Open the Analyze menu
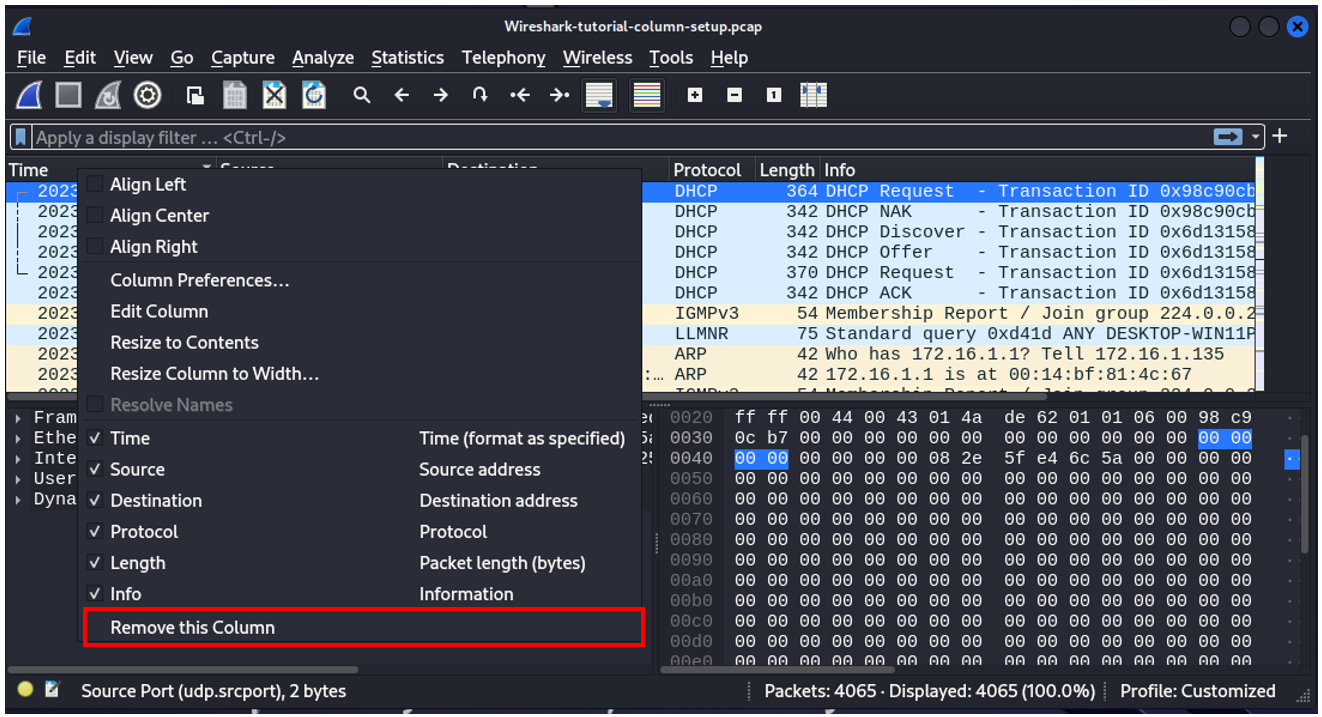The height and width of the screenshot is (717, 1322). coord(323,57)
